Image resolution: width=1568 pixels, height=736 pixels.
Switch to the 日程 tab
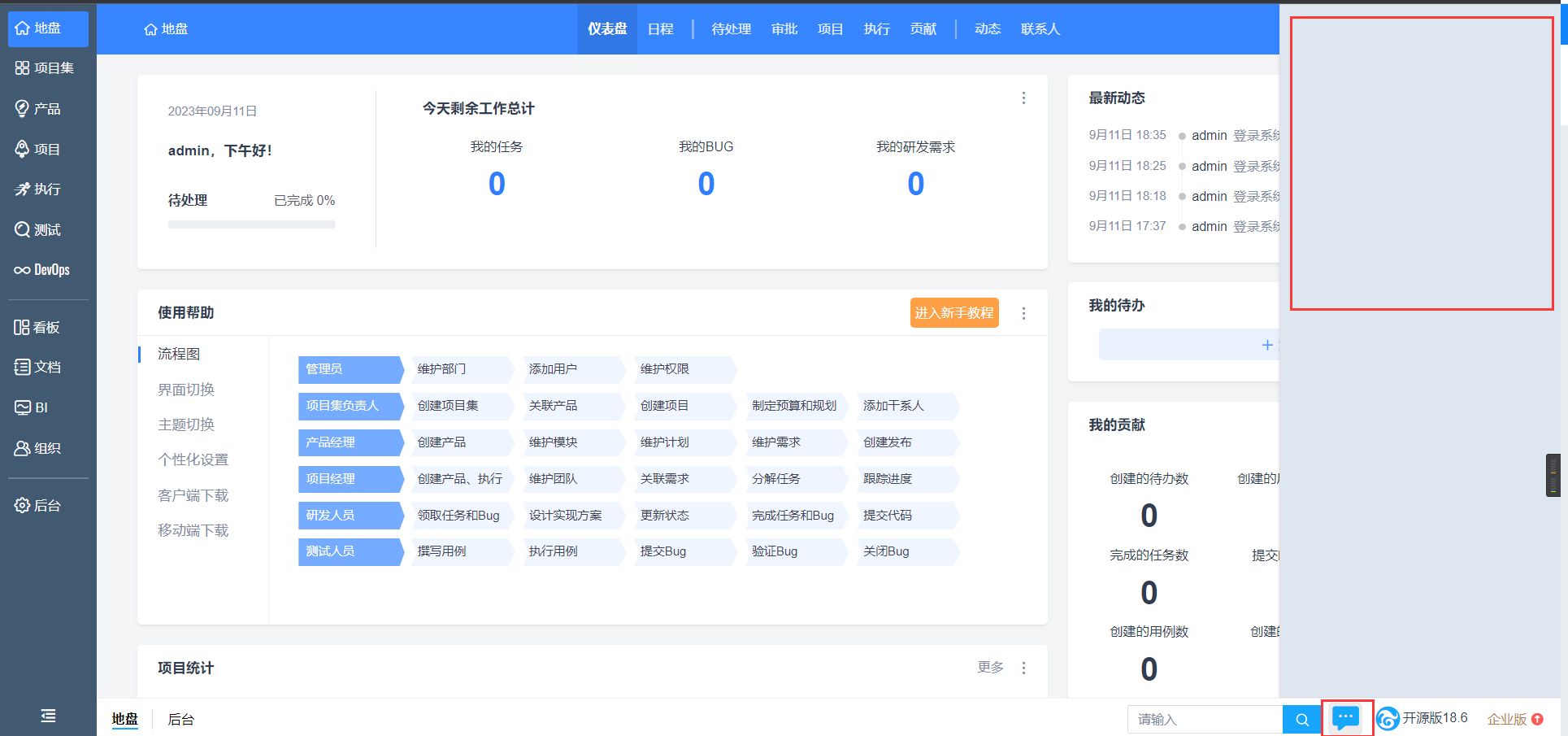660,29
